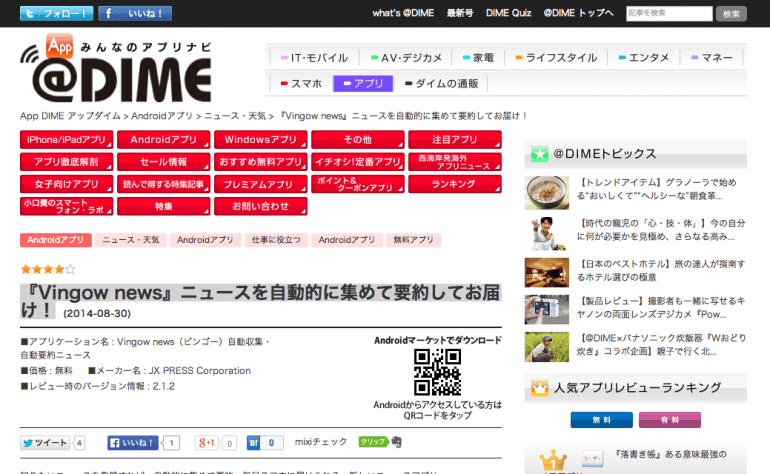Screen dimensions: 770x474
Task: Open the おすすめ無料アプリ red menu
Action: click(x=261, y=162)
